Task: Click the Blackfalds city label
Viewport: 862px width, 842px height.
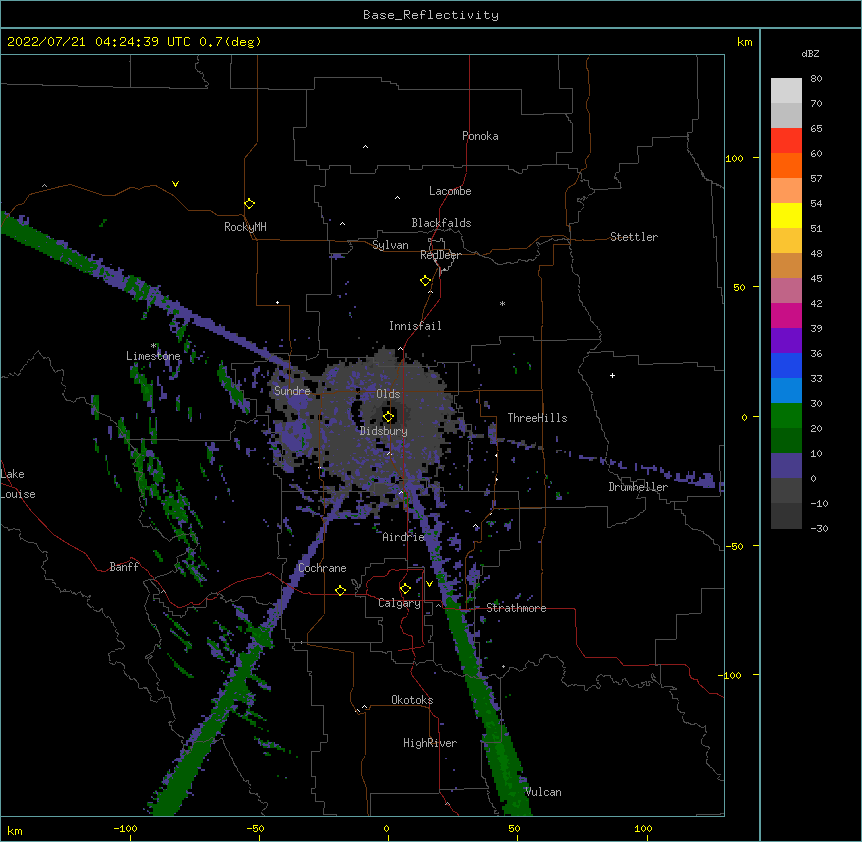Action: [441, 223]
